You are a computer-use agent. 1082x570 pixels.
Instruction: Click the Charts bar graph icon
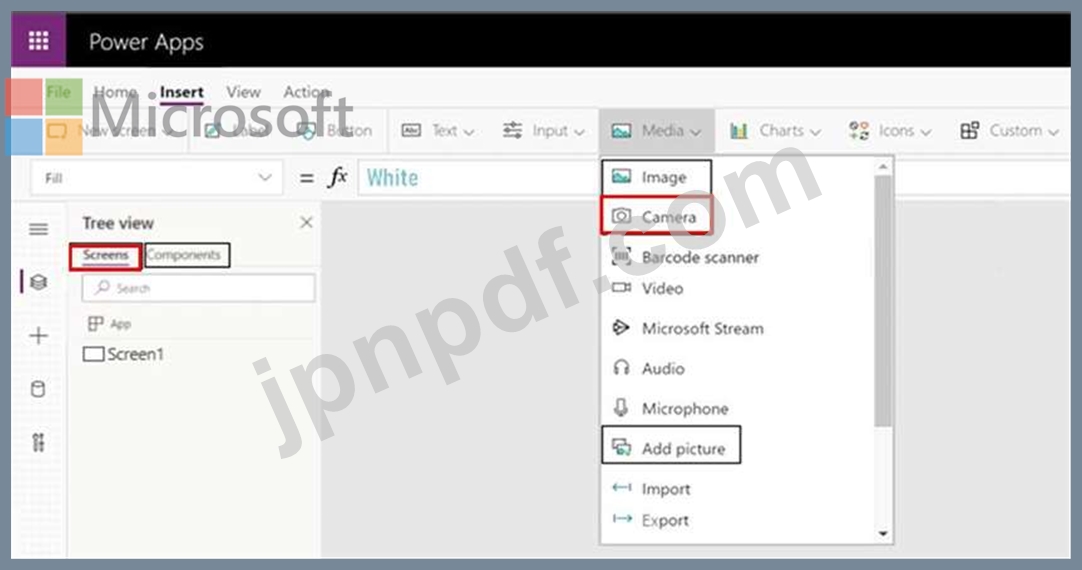click(739, 130)
